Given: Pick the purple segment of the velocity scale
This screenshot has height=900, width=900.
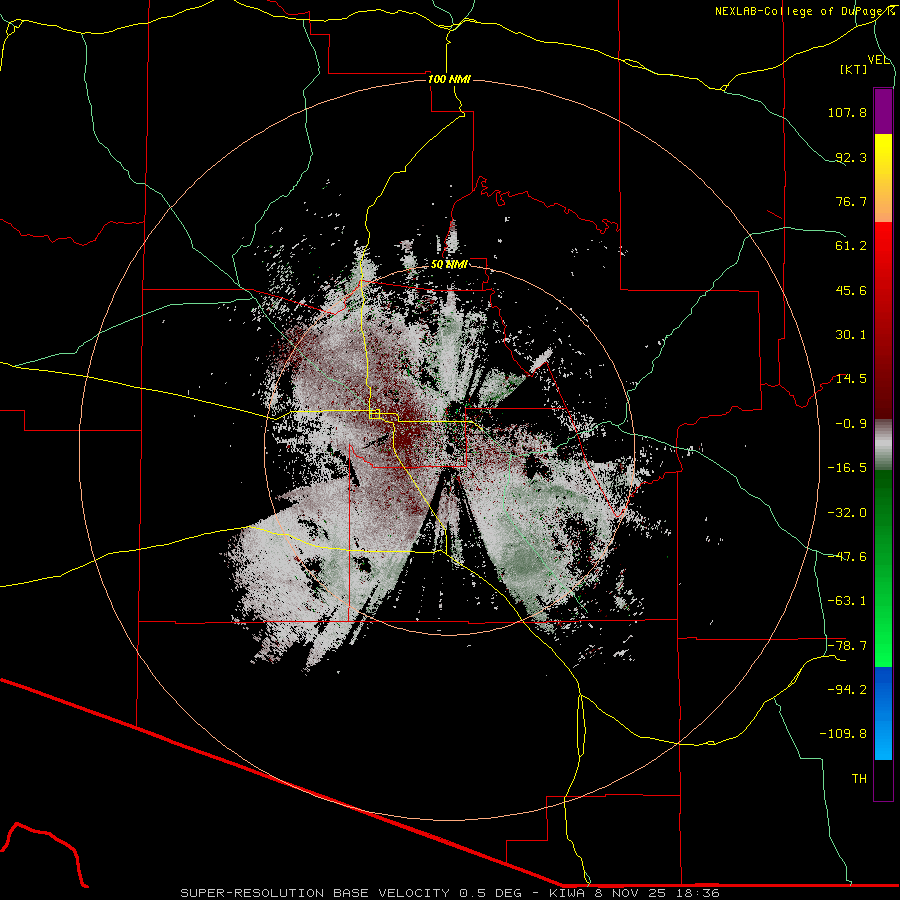Looking at the screenshot, I should click(x=883, y=111).
